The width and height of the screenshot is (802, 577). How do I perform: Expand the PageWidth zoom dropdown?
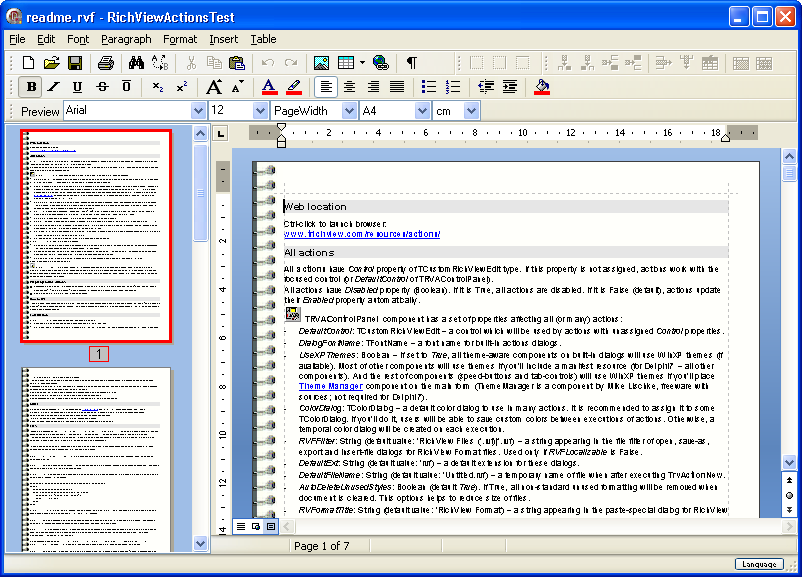coord(350,111)
